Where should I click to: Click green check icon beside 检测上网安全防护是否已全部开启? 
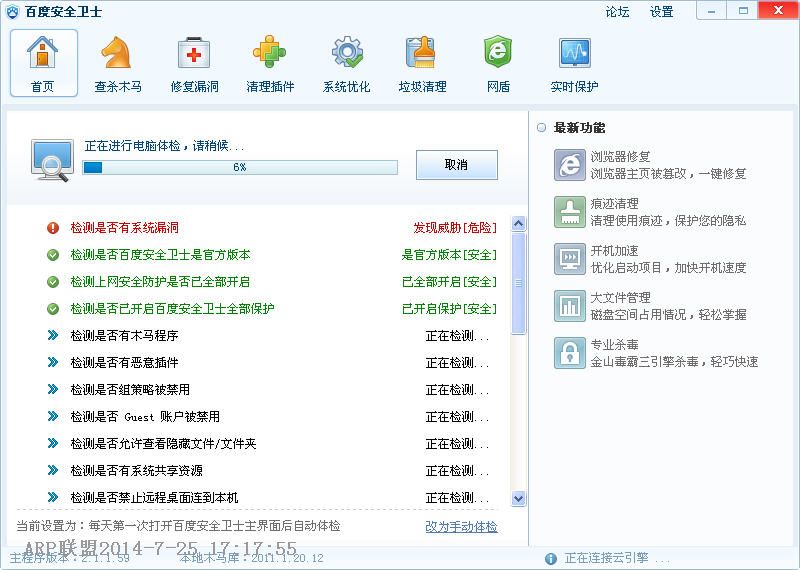[x=53, y=282]
